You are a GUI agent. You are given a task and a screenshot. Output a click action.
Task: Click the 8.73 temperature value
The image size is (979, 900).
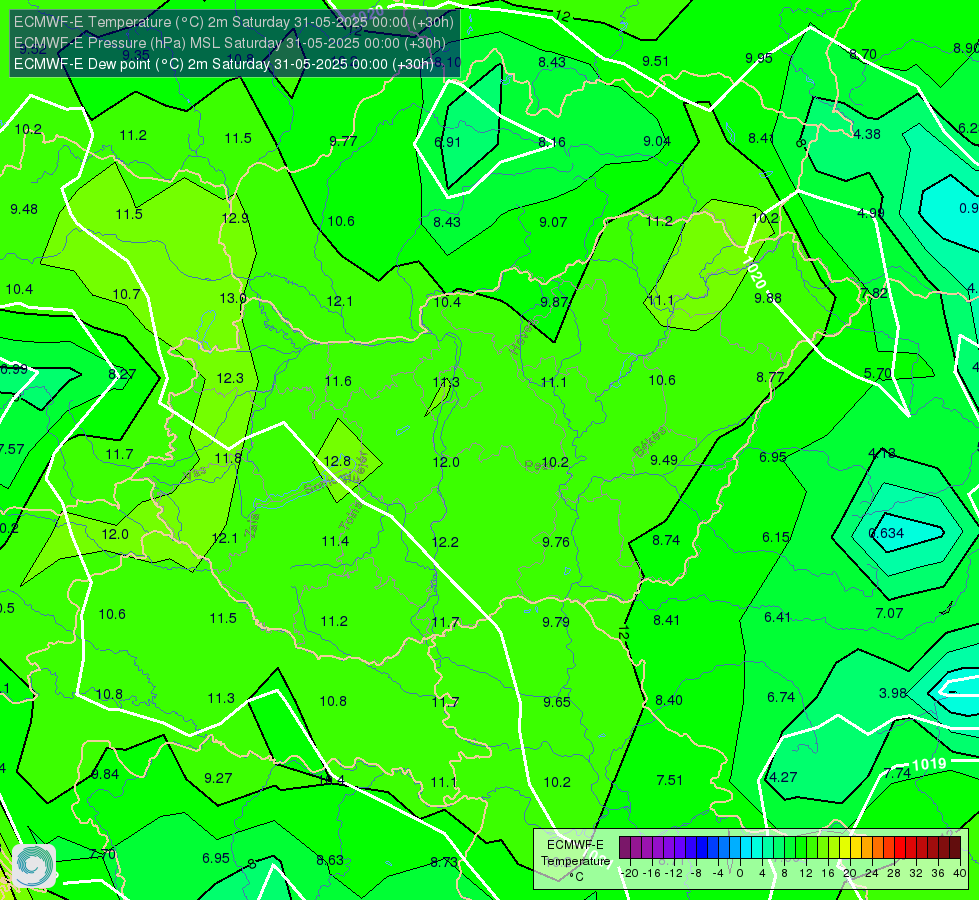click(x=444, y=863)
